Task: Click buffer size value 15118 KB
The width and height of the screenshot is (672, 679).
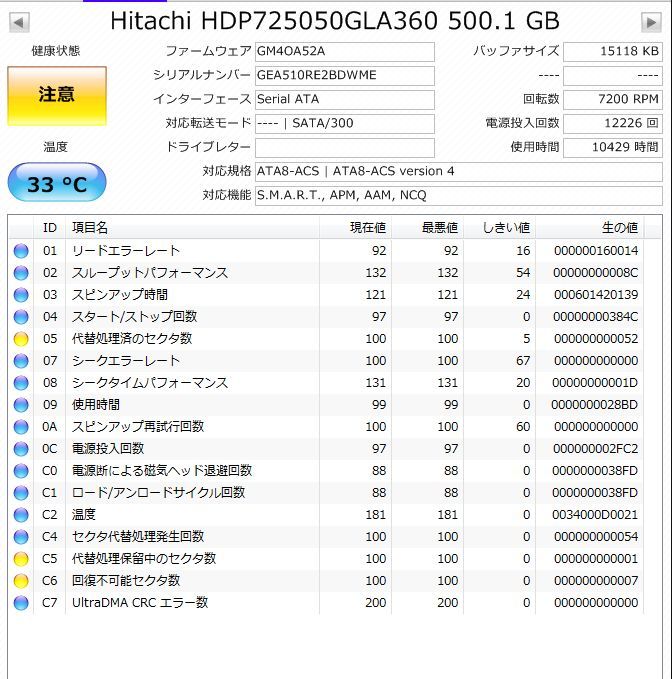Action: click(613, 52)
